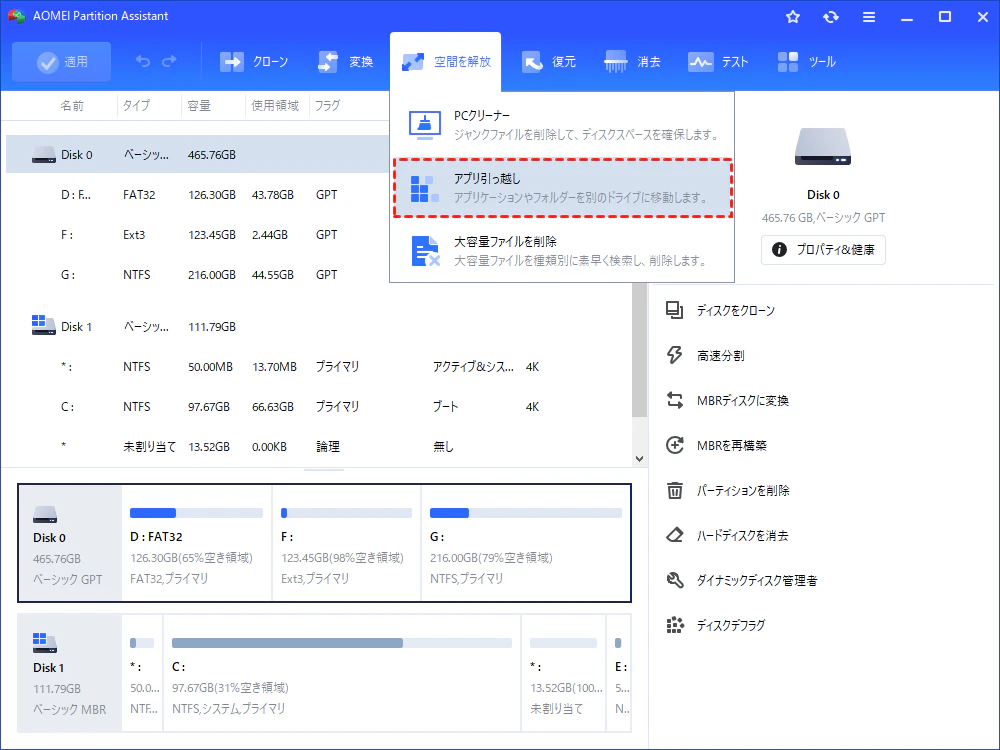Select the G: NTFS partition row in list
Image resolution: width=1000 pixels, height=750 pixels.
197,275
